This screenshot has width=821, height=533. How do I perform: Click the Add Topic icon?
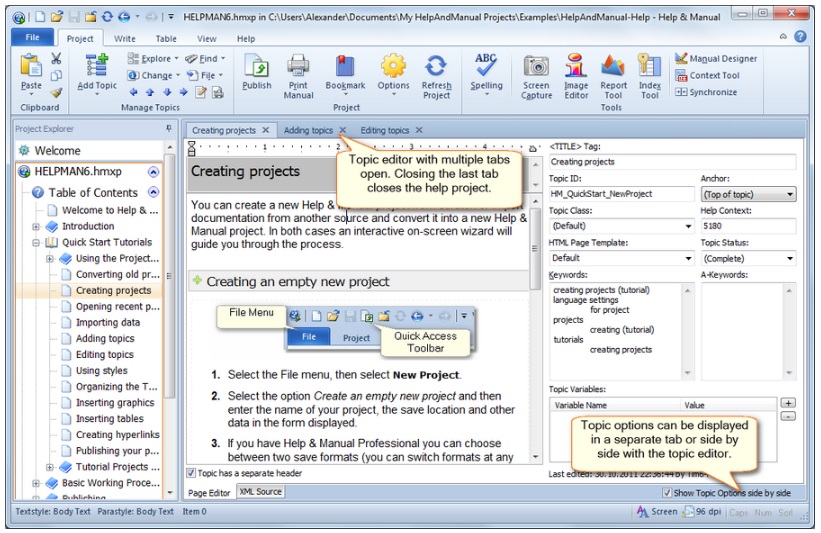click(x=97, y=66)
